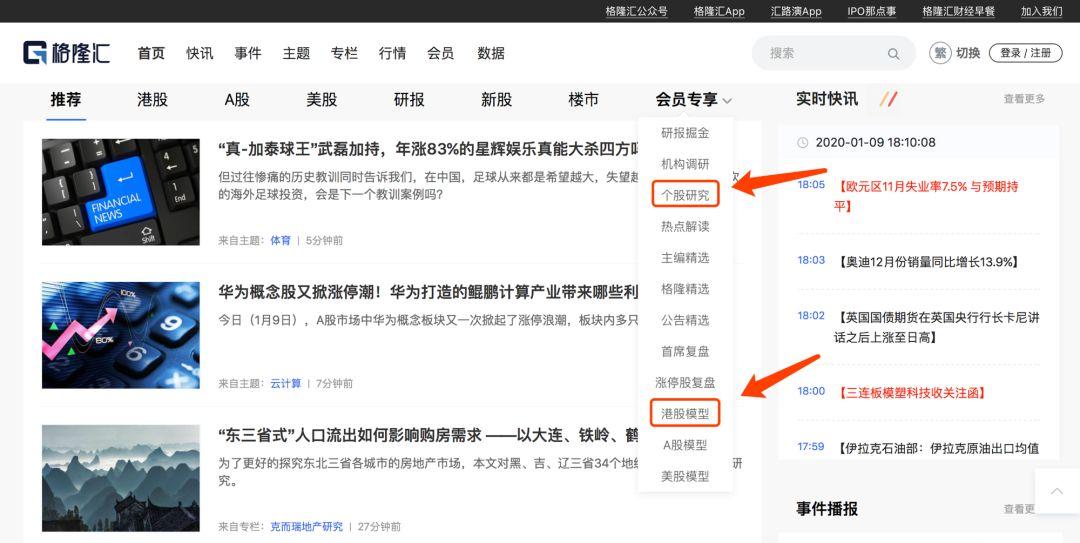Image resolution: width=1080 pixels, height=543 pixels.
Task: Click the Gelonghui logo icon
Action: [x=36, y=53]
